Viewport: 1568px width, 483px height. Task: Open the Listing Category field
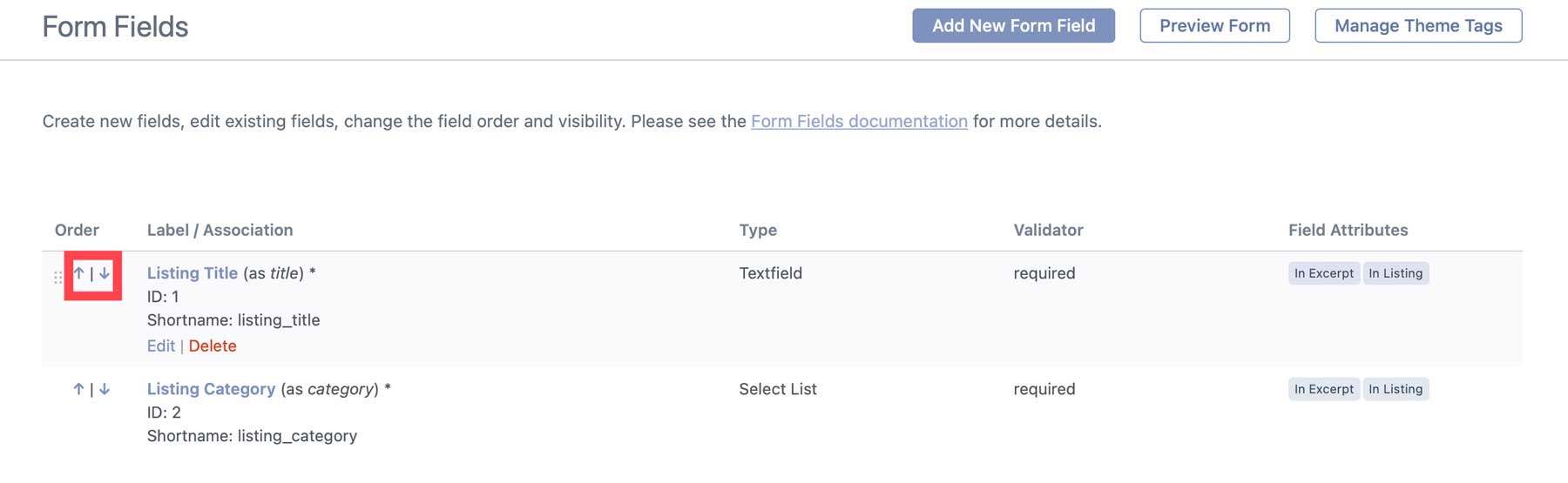[x=211, y=389]
